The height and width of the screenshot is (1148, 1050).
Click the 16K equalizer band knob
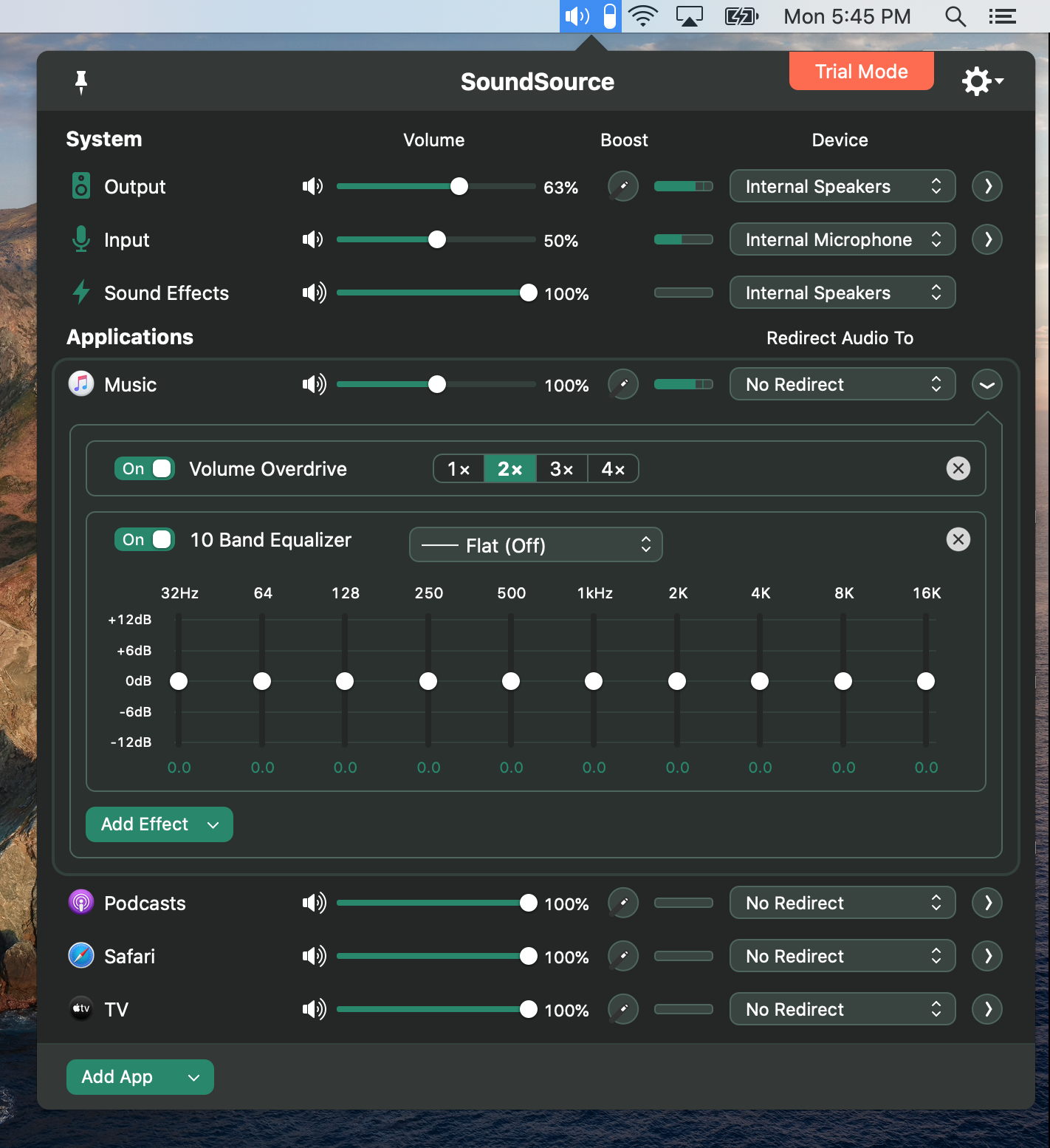[x=926, y=681]
